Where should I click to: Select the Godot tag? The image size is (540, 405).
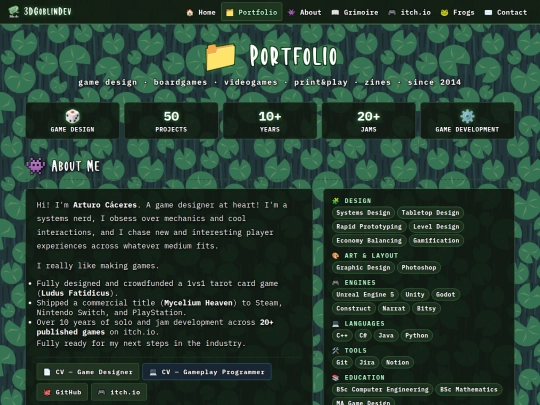point(445,294)
